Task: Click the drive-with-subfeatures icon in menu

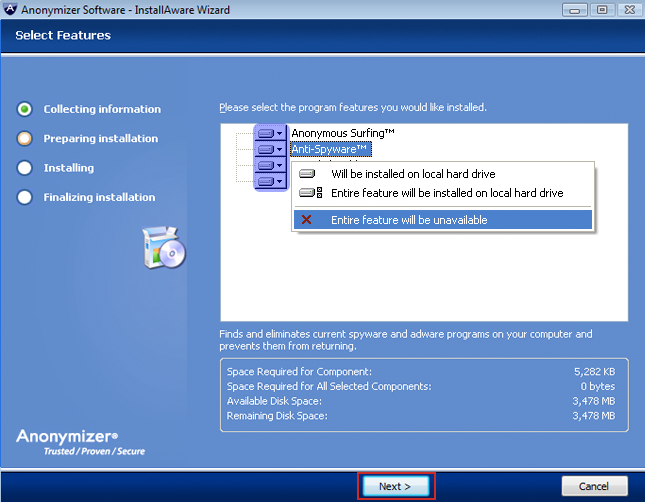Action: point(309,193)
